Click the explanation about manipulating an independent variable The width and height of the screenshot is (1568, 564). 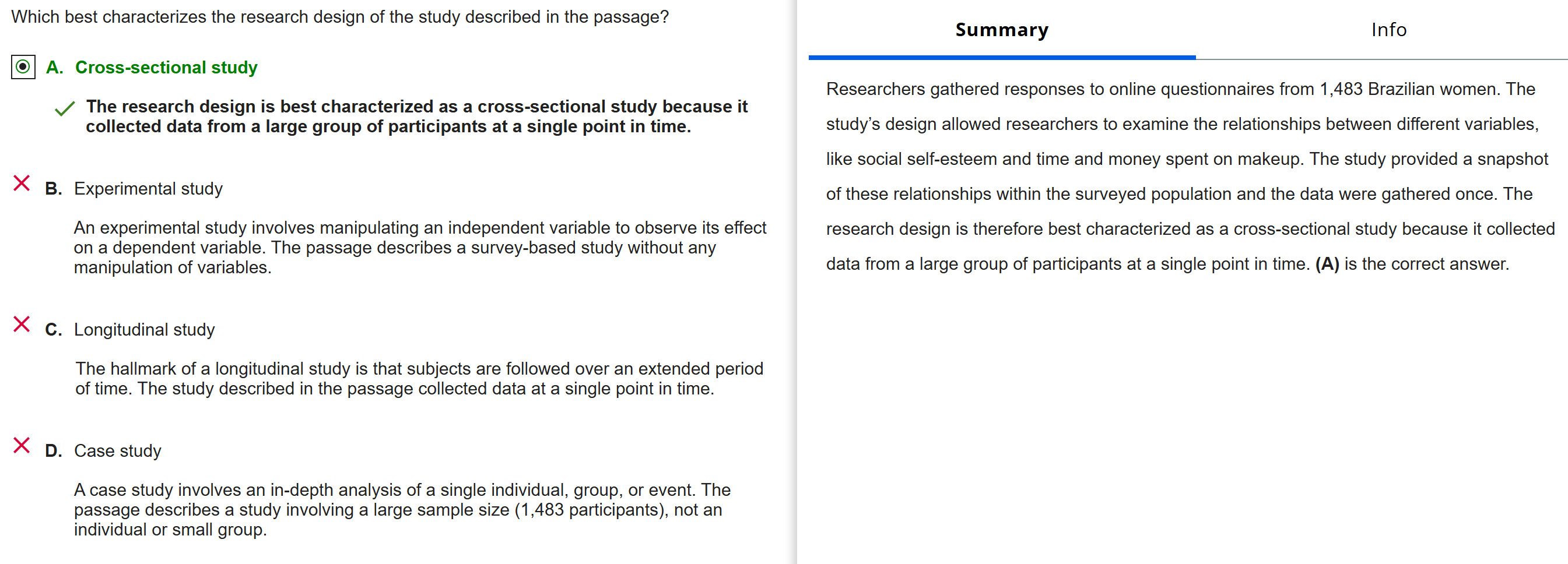tap(419, 247)
